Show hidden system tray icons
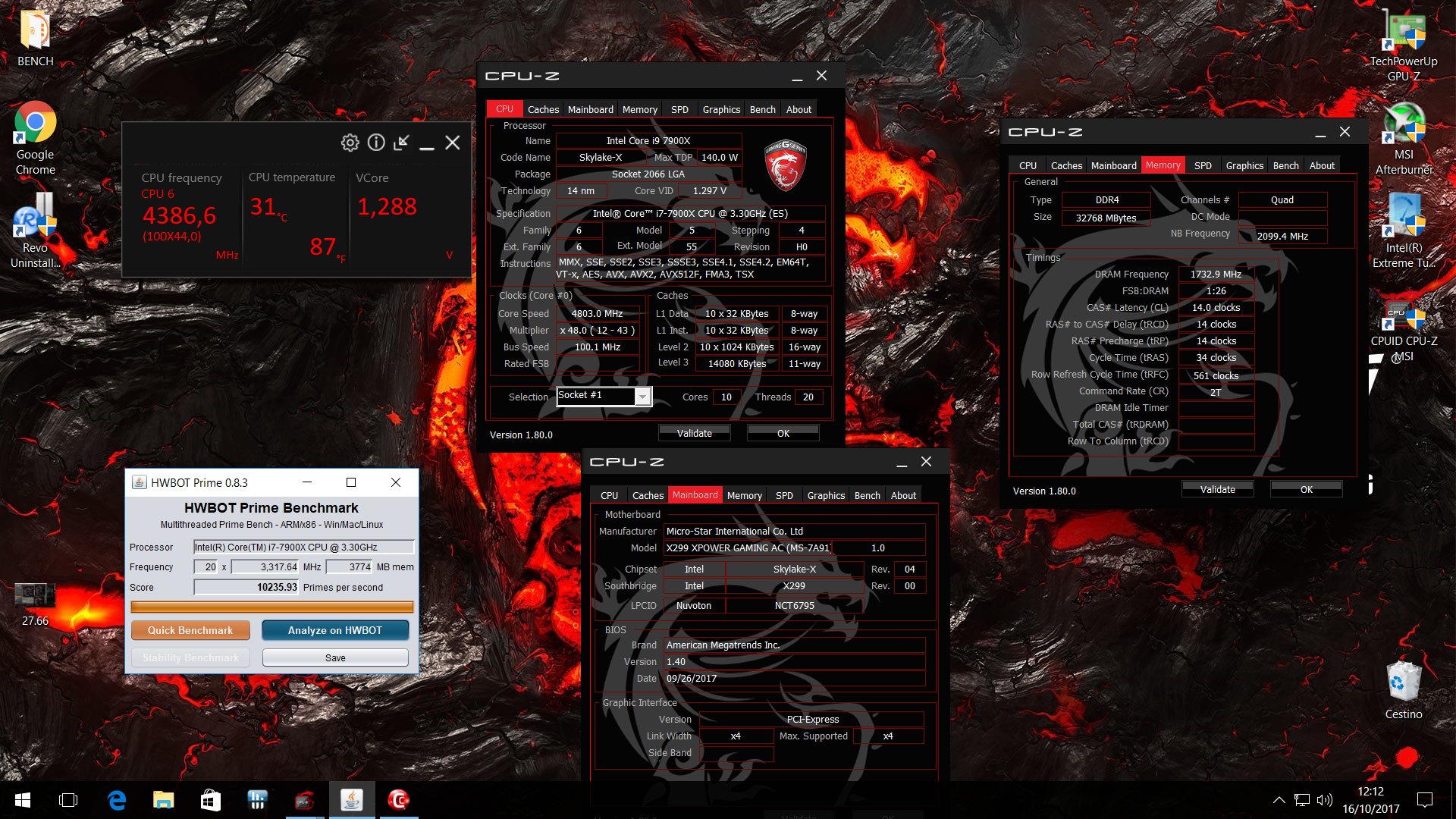The height and width of the screenshot is (819, 1456). tap(1279, 800)
